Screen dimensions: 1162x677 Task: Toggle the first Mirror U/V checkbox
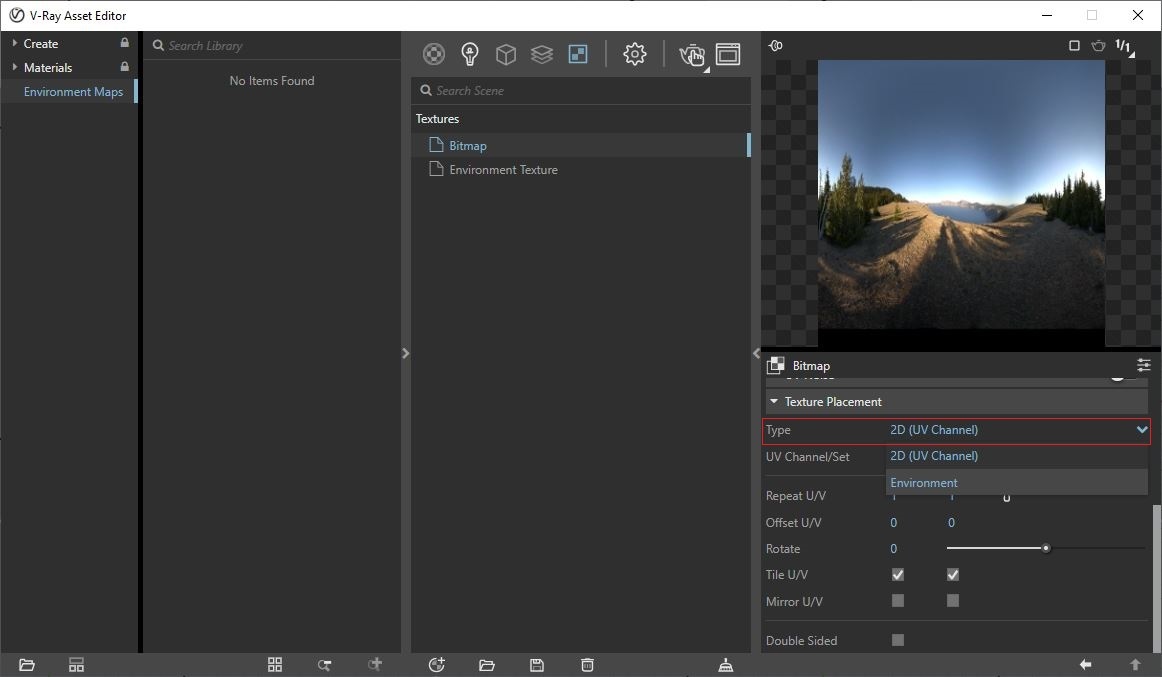(897, 601)
